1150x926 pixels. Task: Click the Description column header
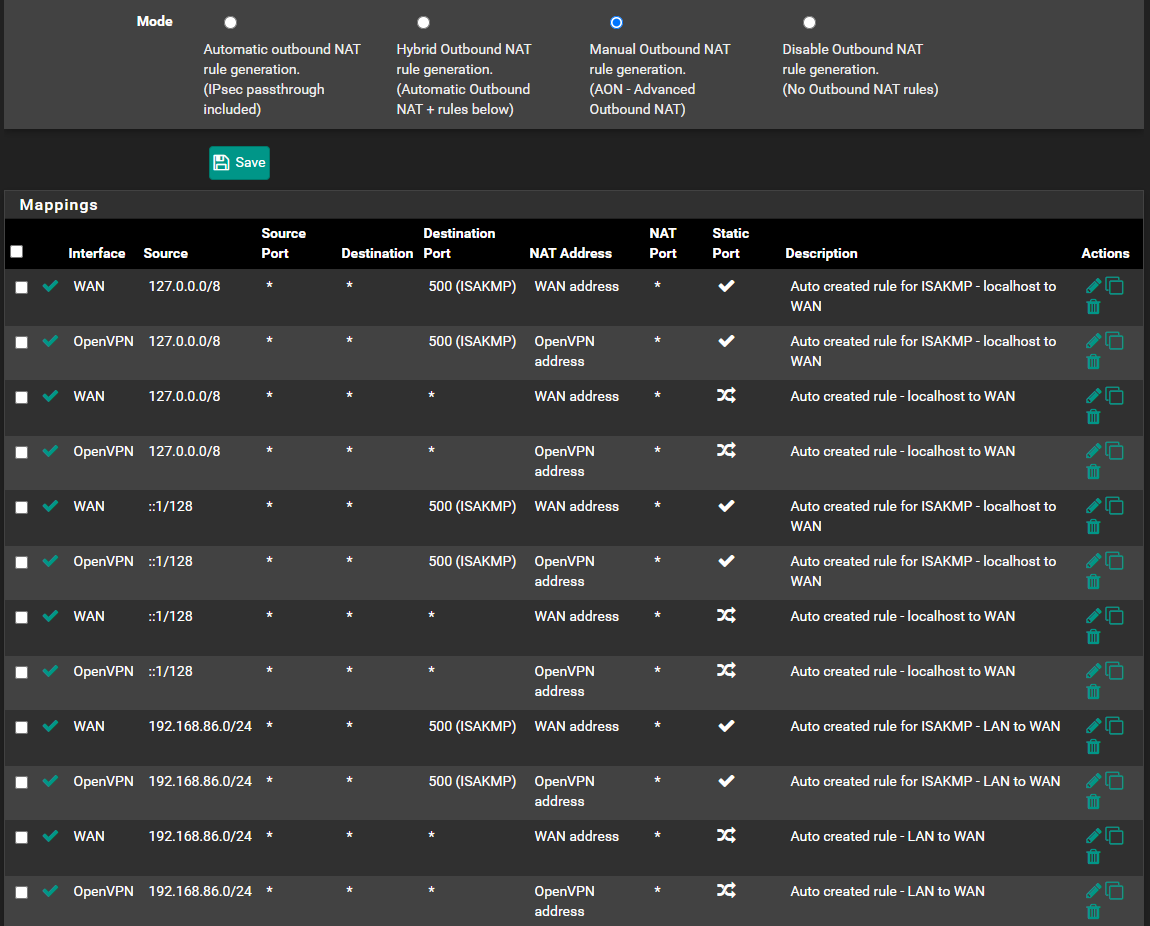click(821, 254)
